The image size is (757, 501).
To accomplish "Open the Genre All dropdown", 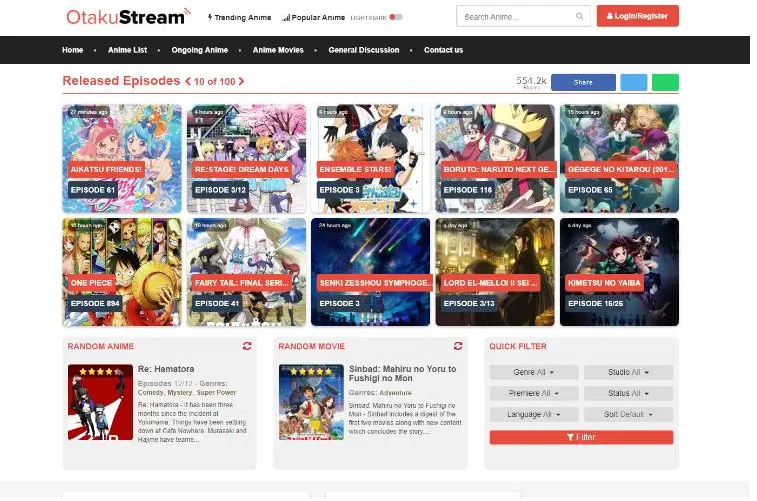I will tap(534, 372).
